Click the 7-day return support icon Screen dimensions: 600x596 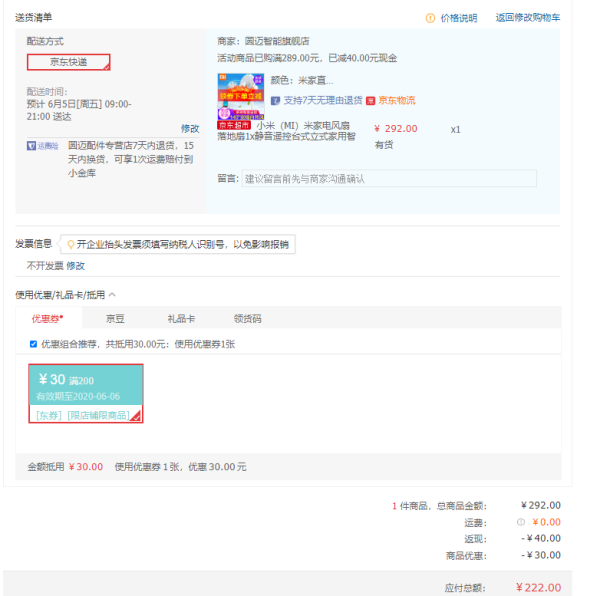[275, 101]
